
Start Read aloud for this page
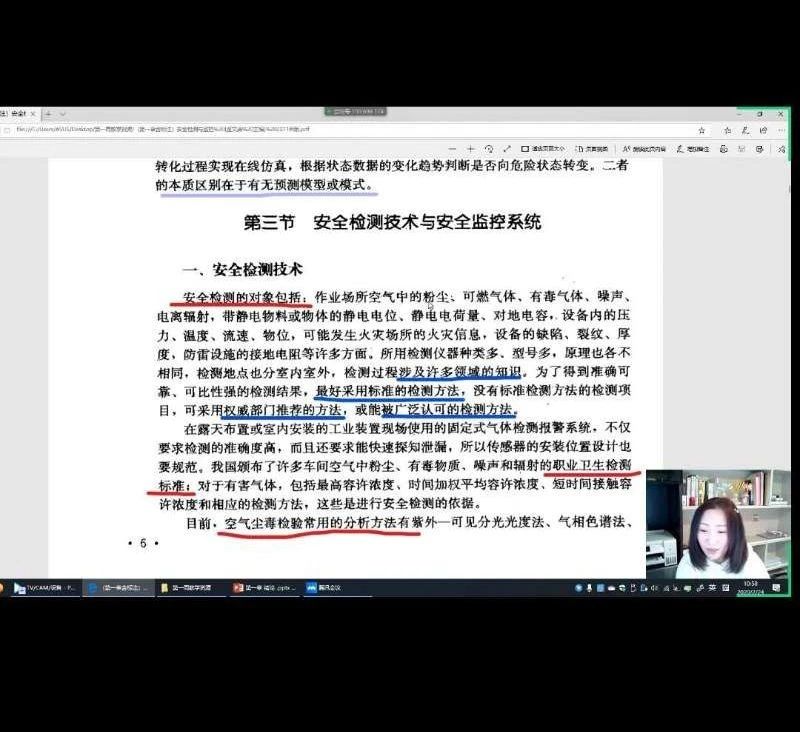(x=644, y=149)
